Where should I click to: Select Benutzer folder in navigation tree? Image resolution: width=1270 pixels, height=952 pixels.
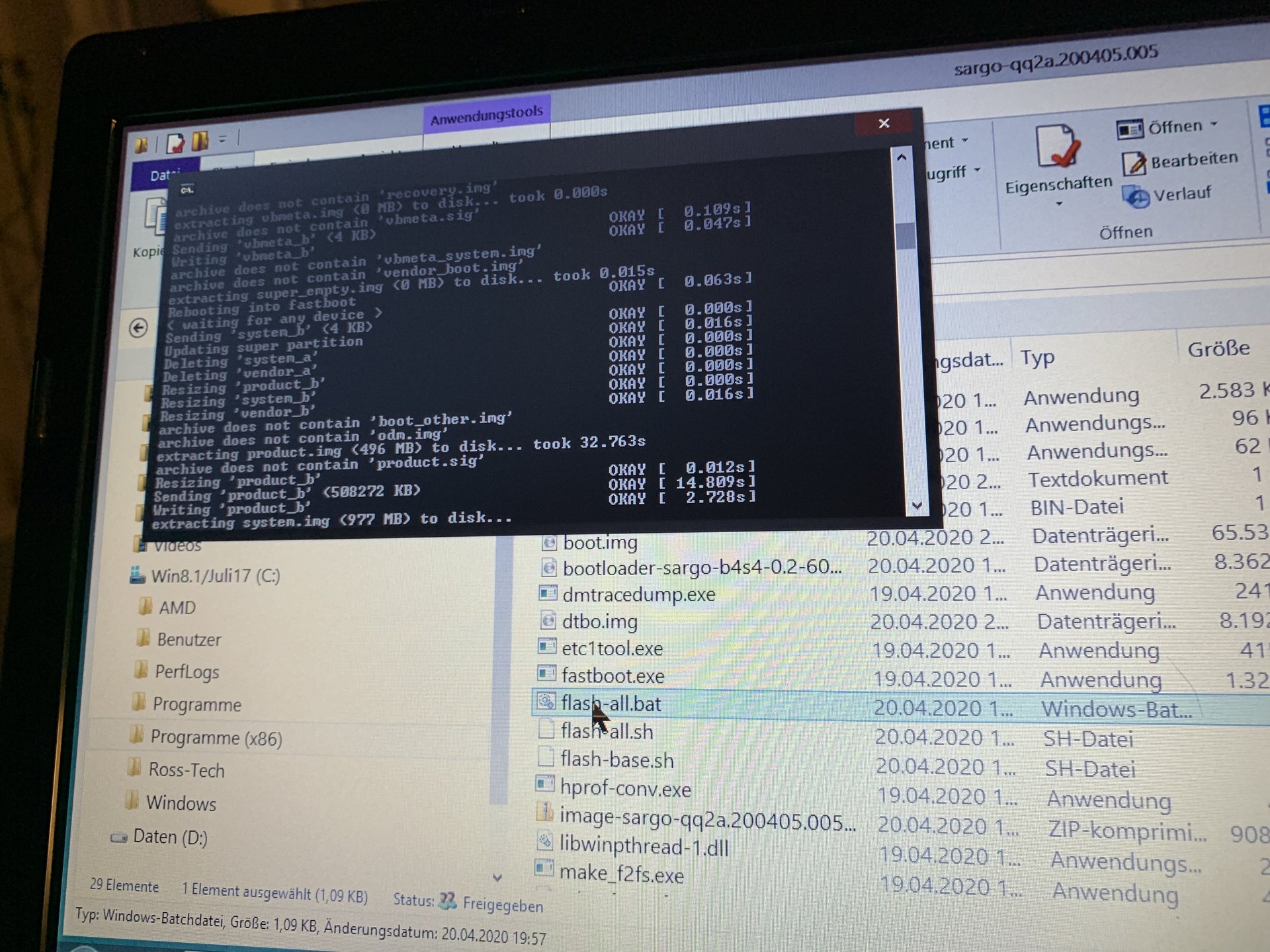(x=189, y=639)
